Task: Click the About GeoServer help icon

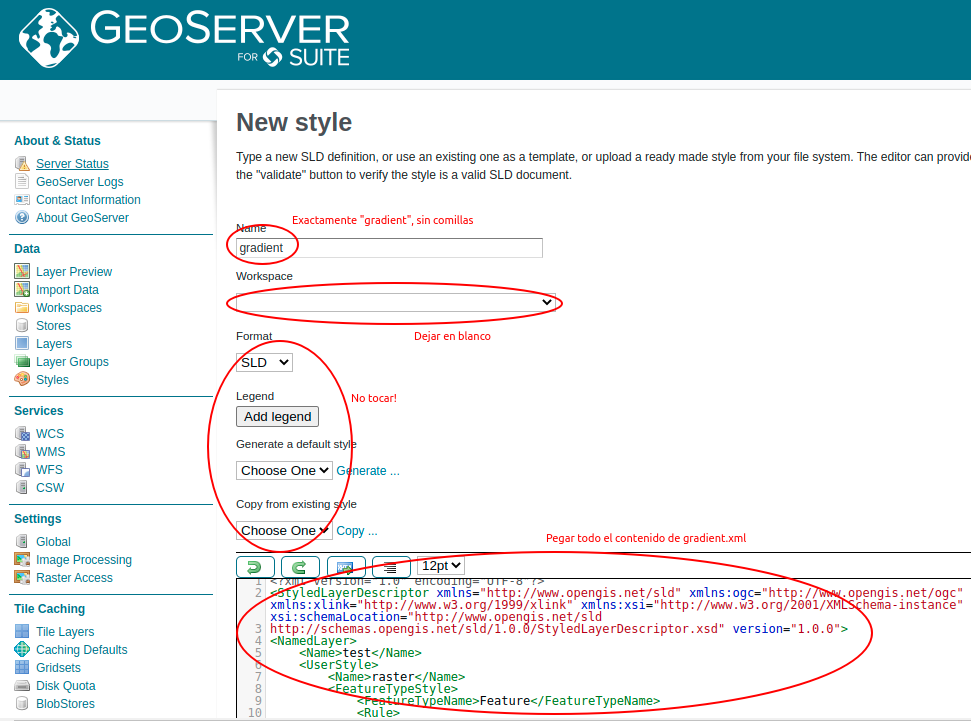Action: click(x=22, y=217)
